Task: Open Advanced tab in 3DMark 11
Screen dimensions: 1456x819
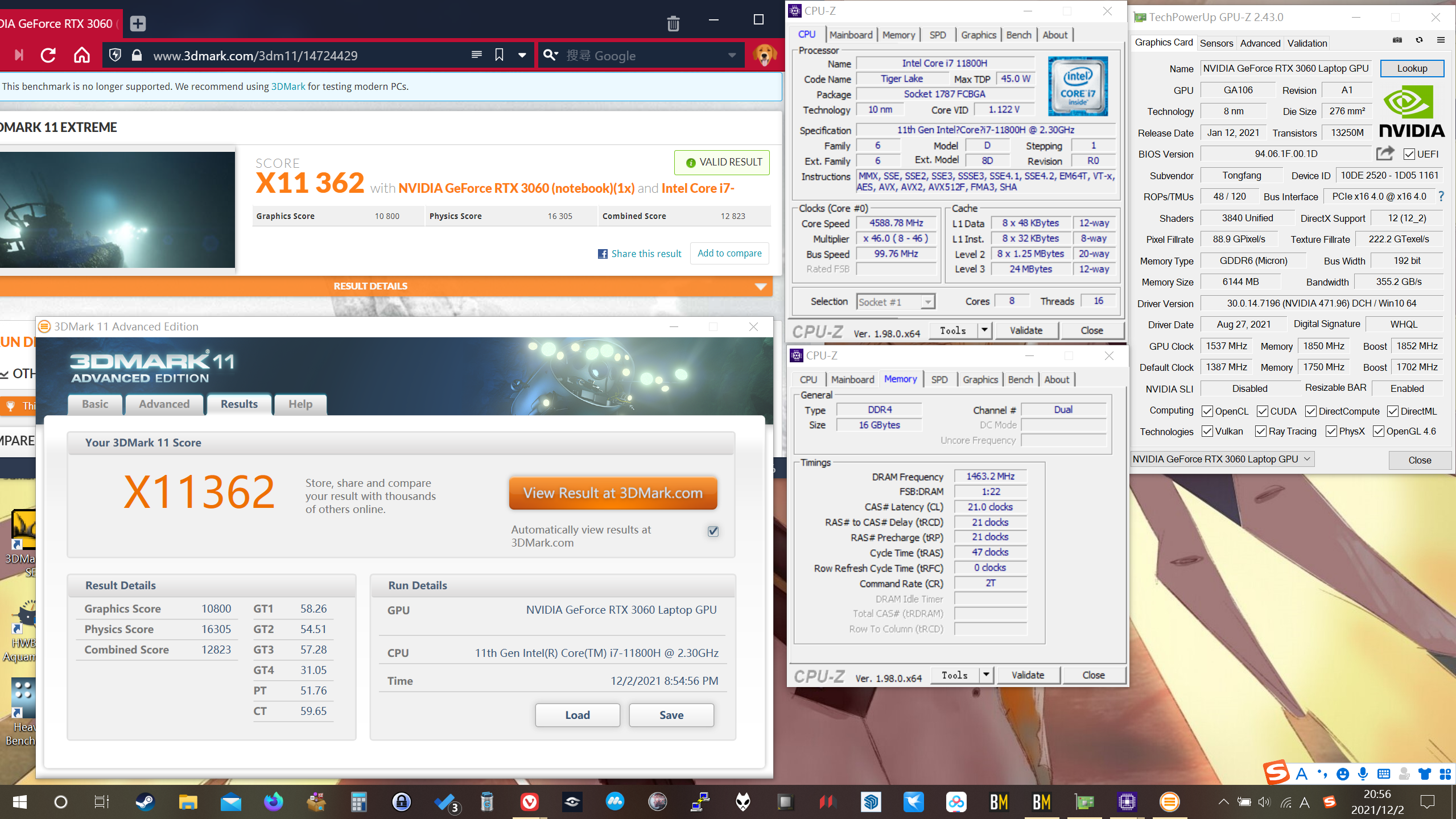Action: click(164, 404)
